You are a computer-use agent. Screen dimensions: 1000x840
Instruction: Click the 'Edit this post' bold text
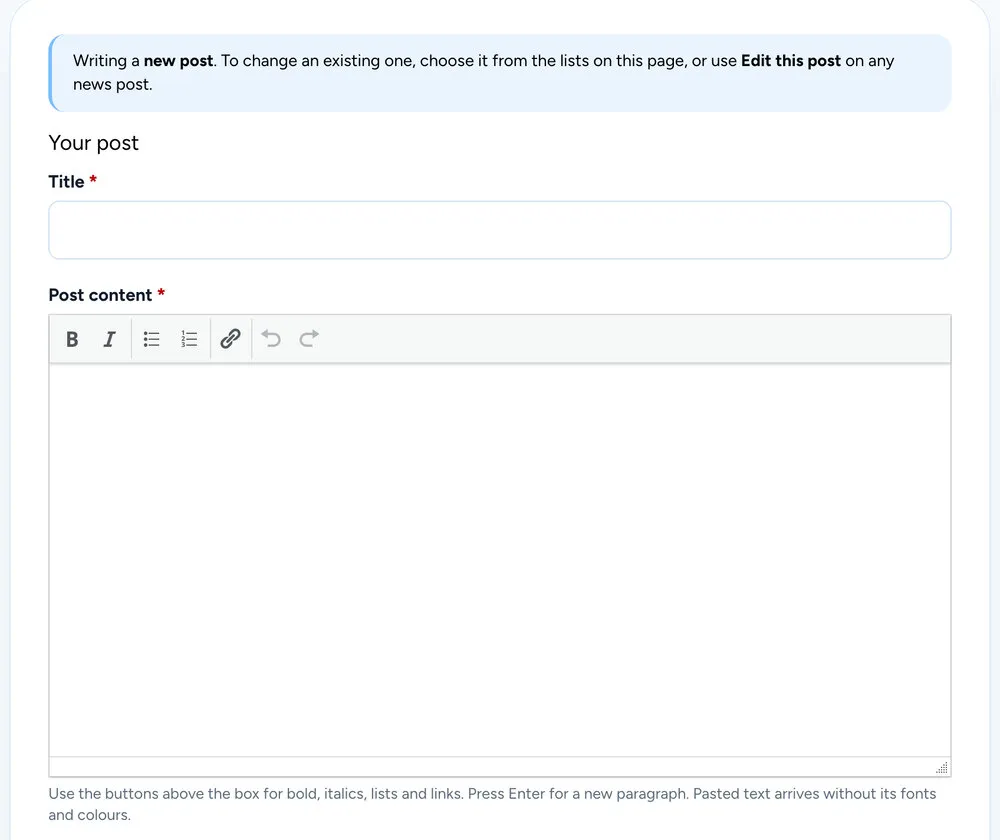click(x=791, y=61)
